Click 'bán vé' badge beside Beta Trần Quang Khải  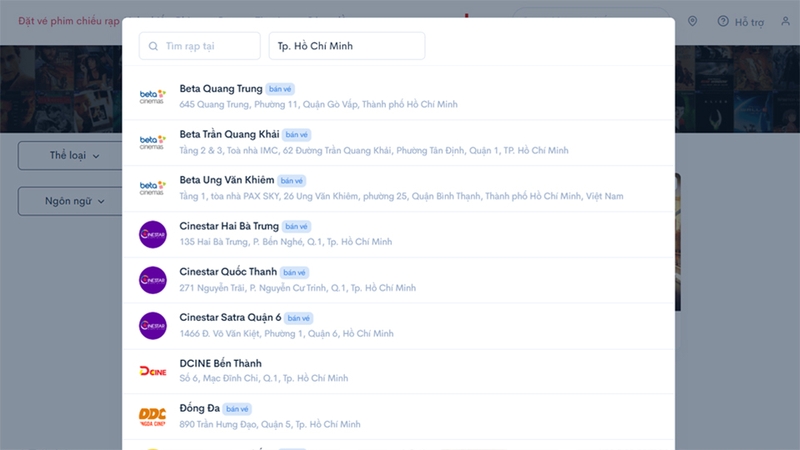point(296,135)
